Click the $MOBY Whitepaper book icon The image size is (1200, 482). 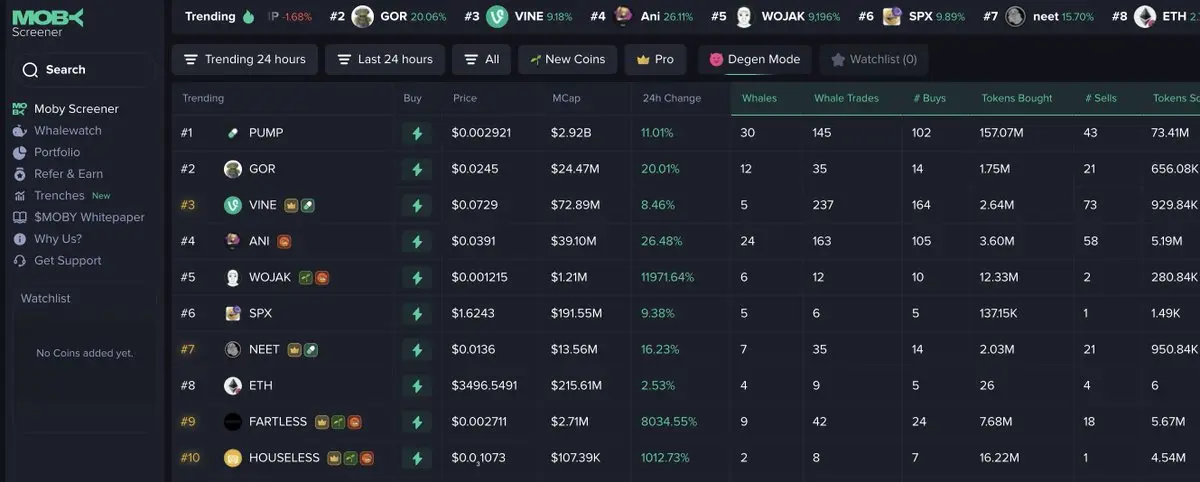[x=19, y=217]
